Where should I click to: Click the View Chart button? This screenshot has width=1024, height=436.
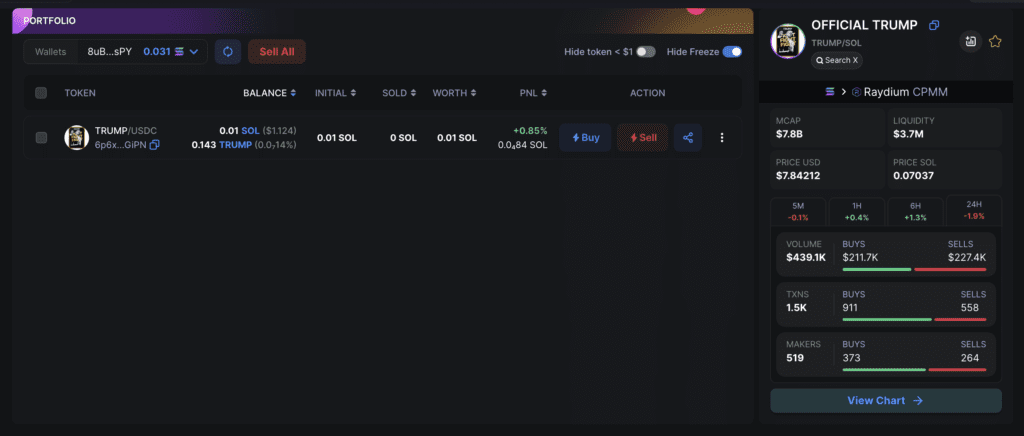886,401
